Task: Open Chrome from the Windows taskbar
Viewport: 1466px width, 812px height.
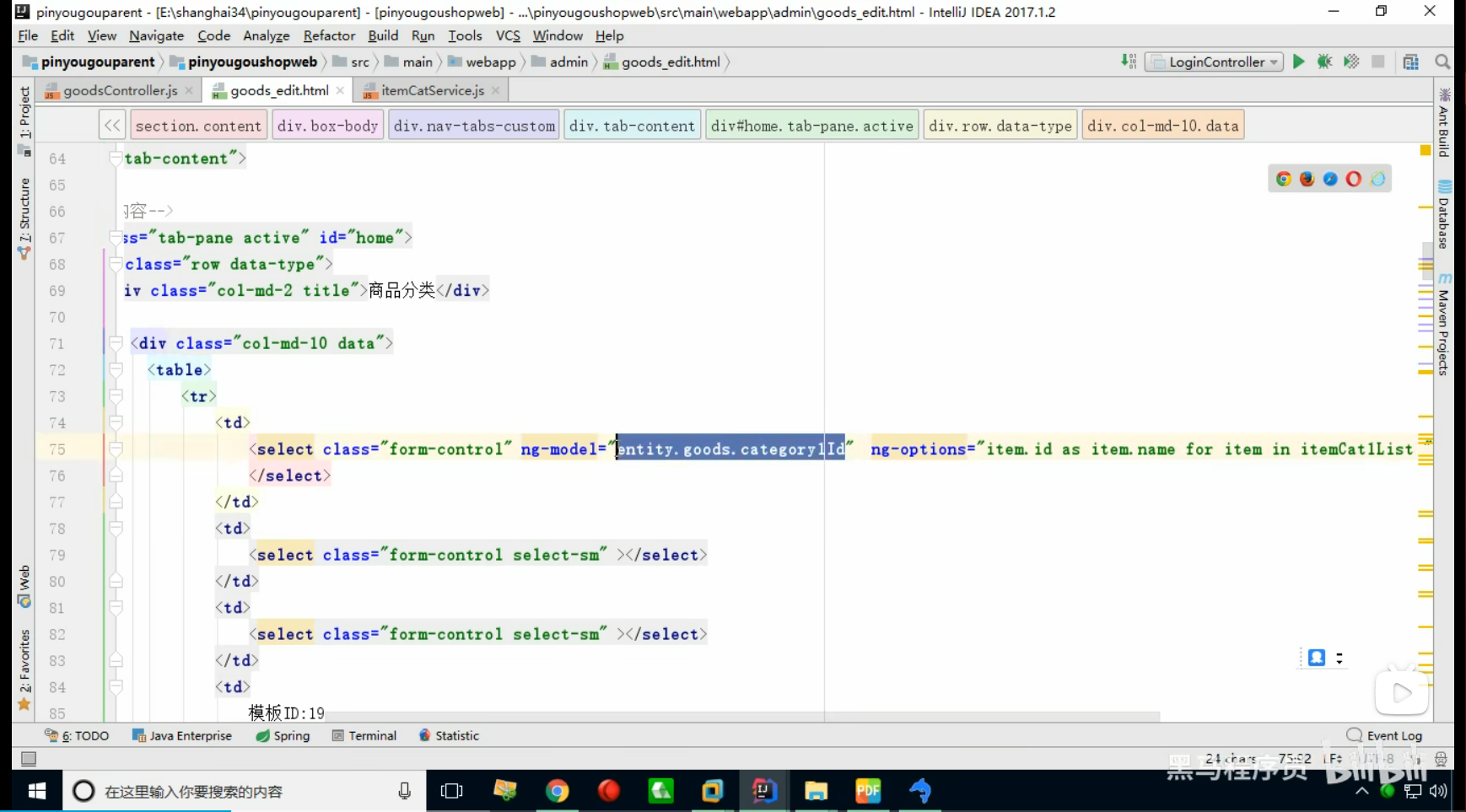Action: (557, 791)
